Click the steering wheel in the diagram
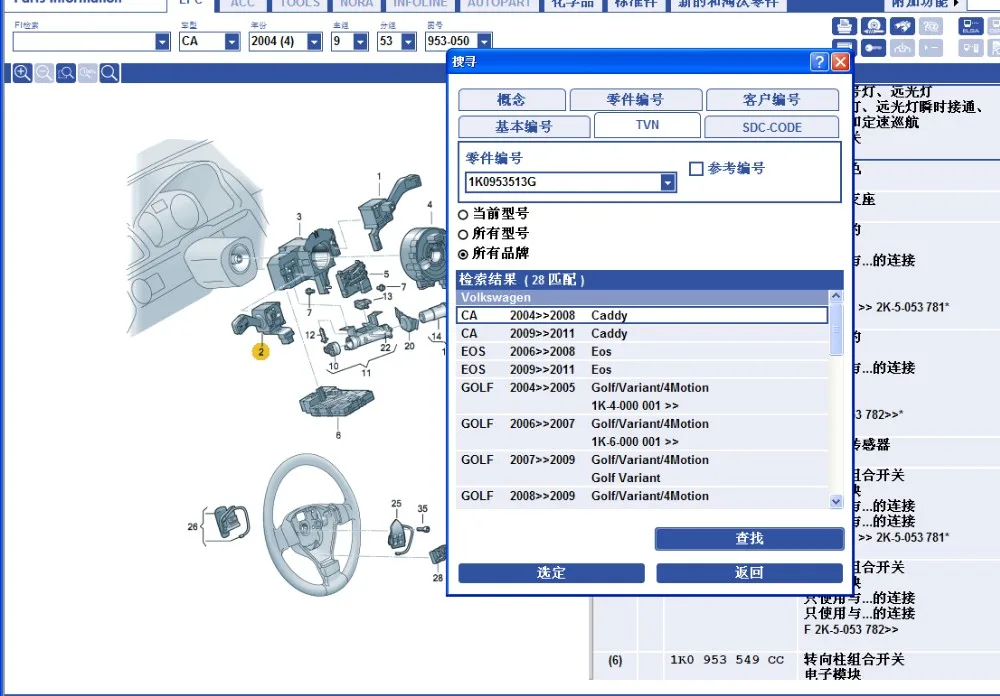 pyautogui.click(x=312, y=524)
